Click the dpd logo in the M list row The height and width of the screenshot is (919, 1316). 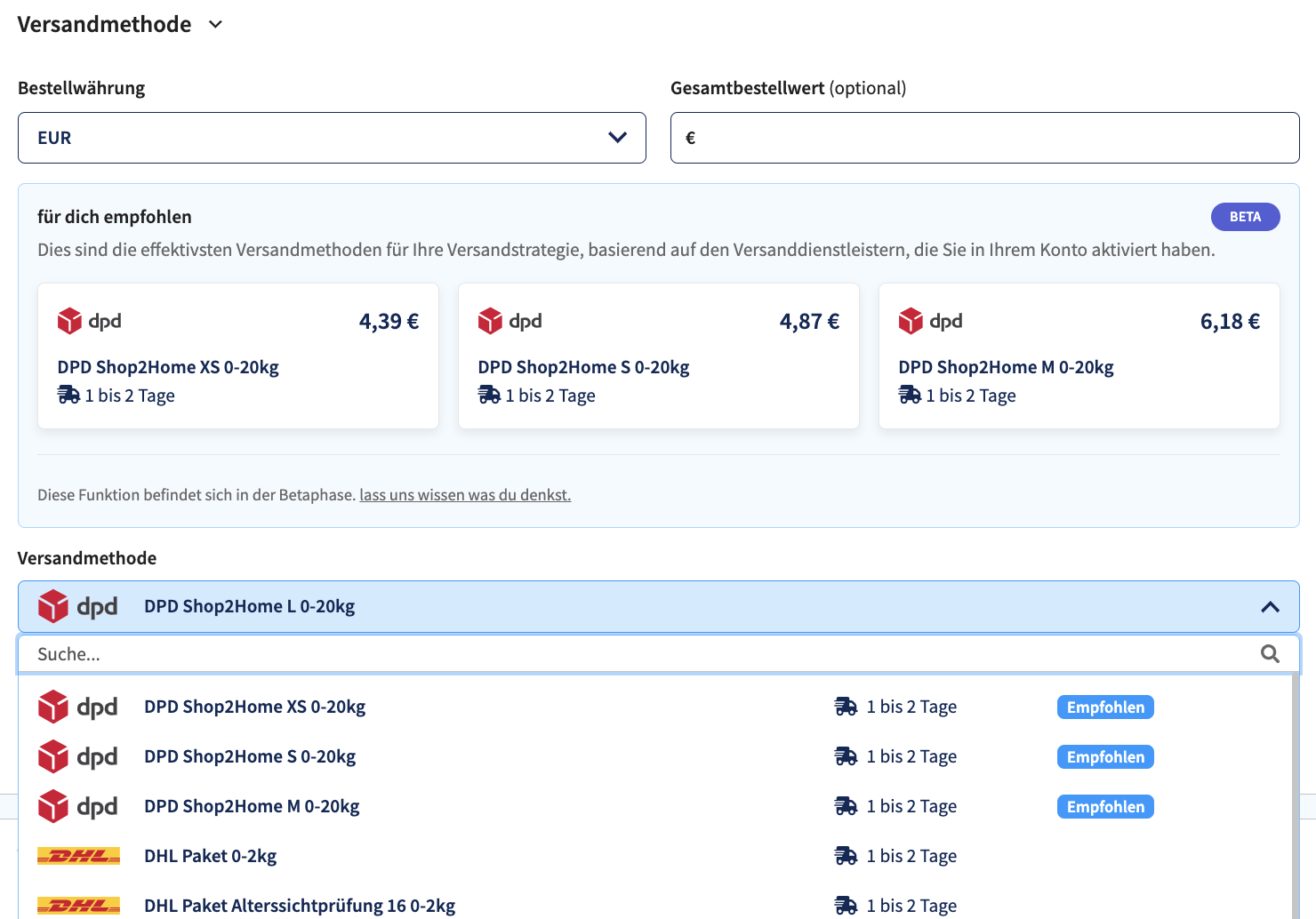(78, 806)
